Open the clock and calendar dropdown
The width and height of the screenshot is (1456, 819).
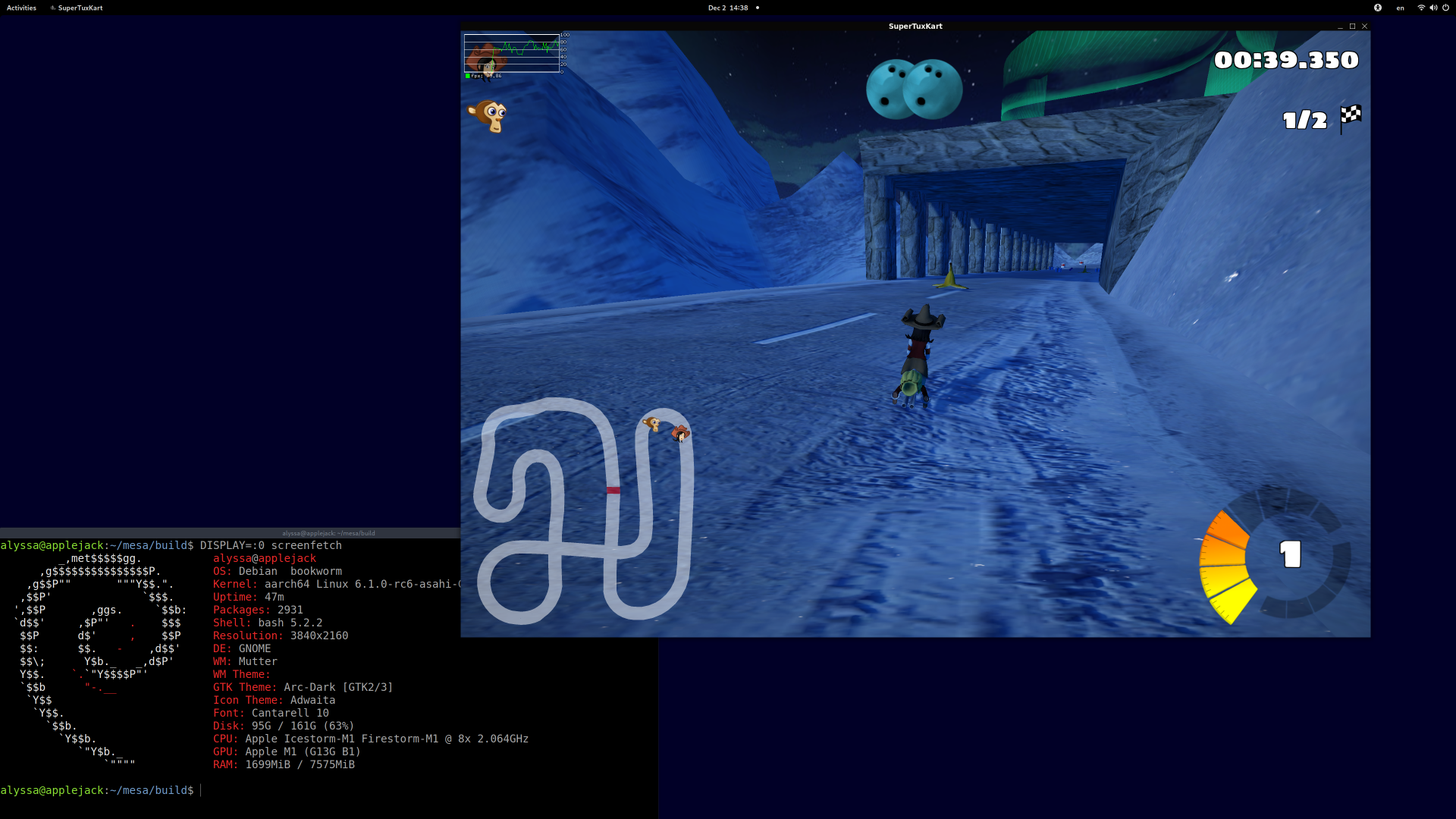tap(728, 8)
